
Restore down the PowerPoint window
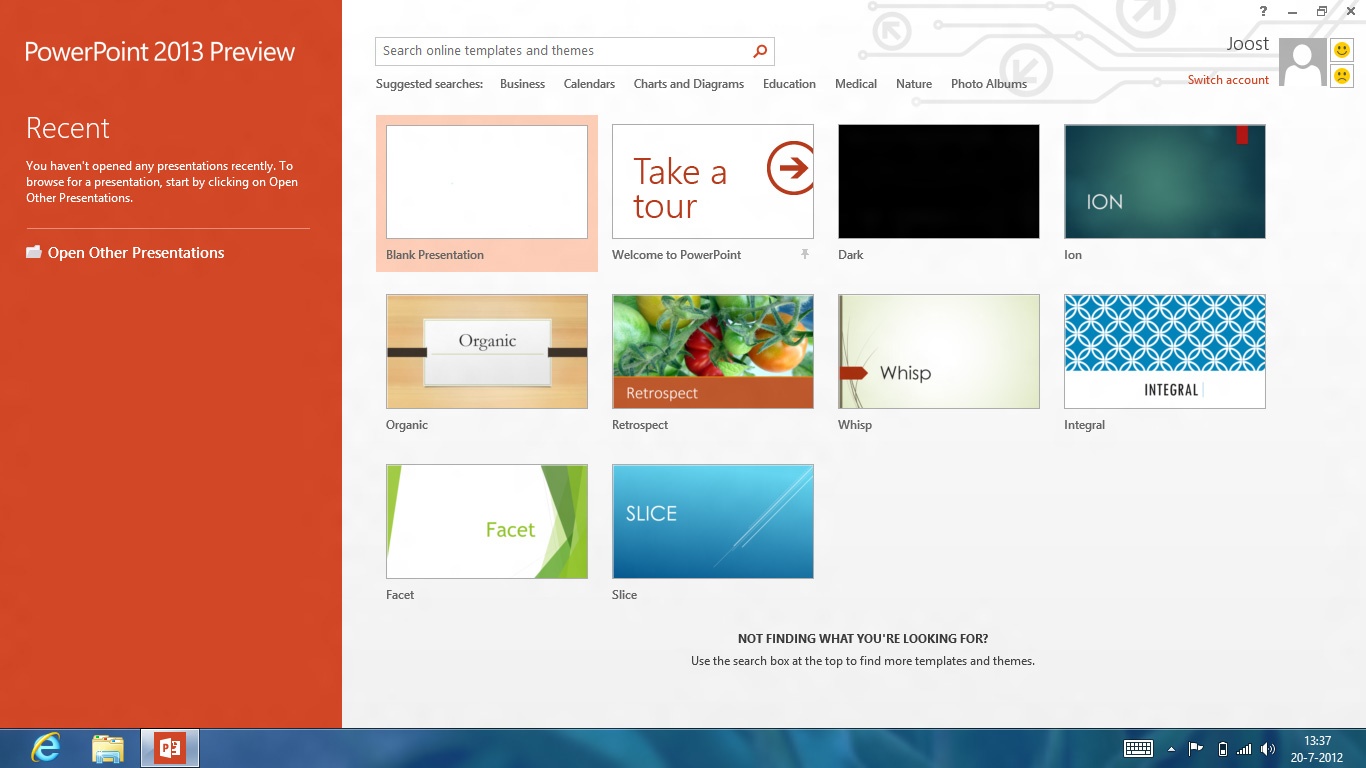[x=1322, y=11]
